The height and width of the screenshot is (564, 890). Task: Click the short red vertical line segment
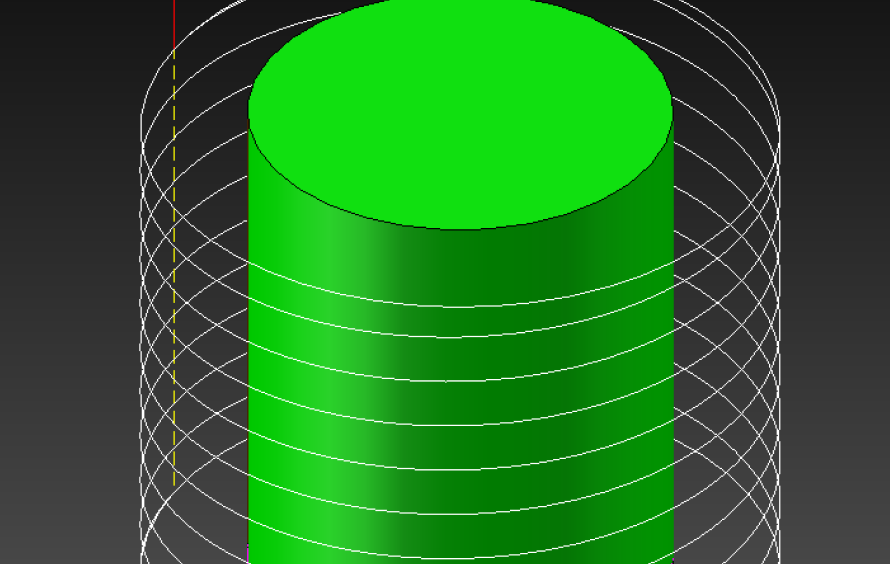[x=174, y=25]
